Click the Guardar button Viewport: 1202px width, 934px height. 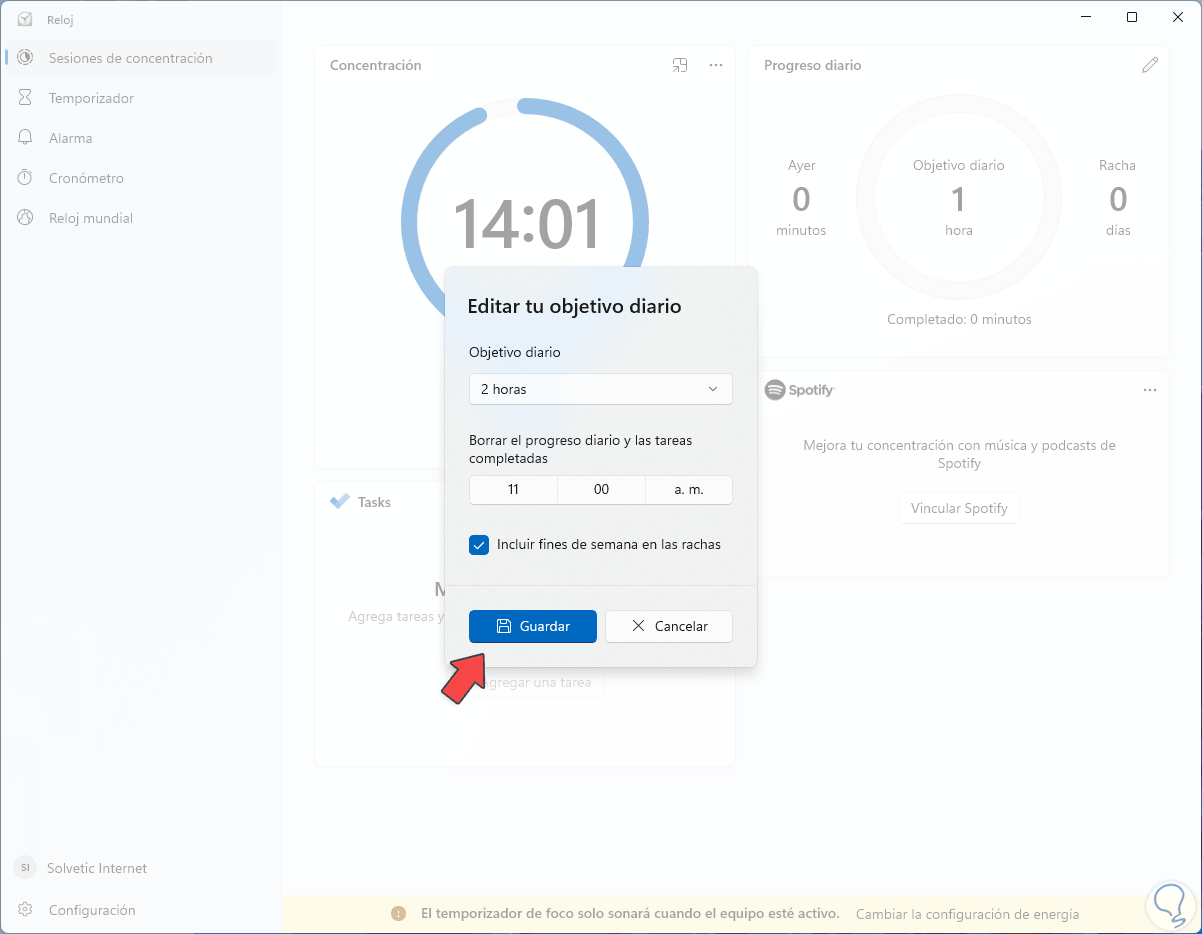coord(533,626)
